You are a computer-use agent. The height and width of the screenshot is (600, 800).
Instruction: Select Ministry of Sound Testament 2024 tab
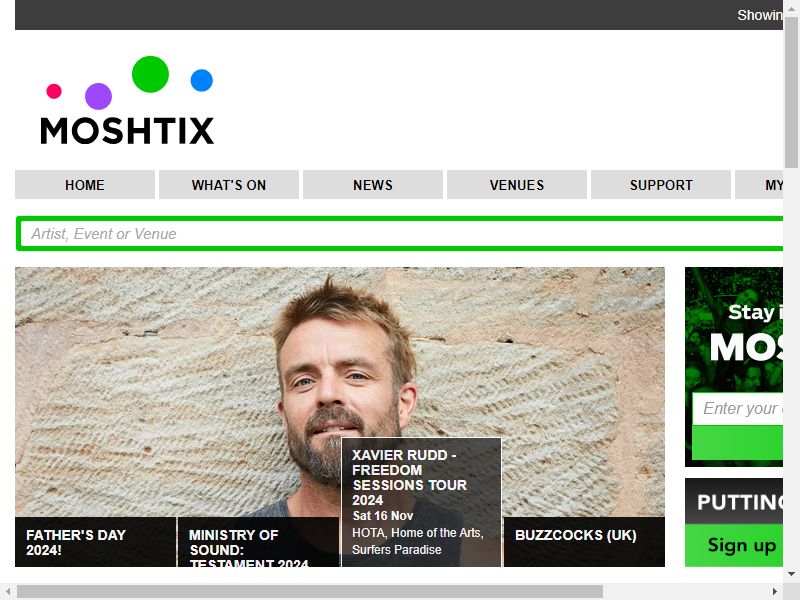pos(258,542)
